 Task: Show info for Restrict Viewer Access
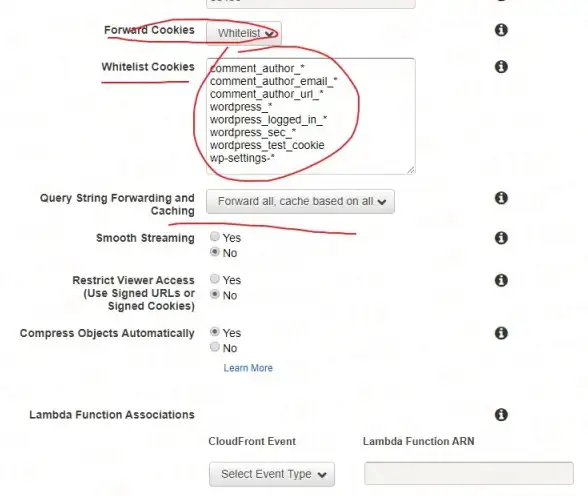[x=501, y=280]
